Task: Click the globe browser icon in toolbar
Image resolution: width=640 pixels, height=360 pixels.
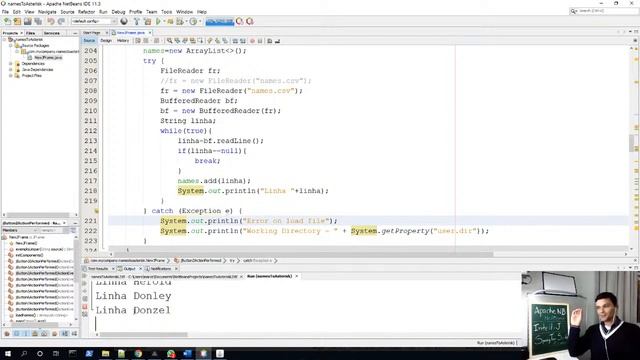Action: (124, 21)
